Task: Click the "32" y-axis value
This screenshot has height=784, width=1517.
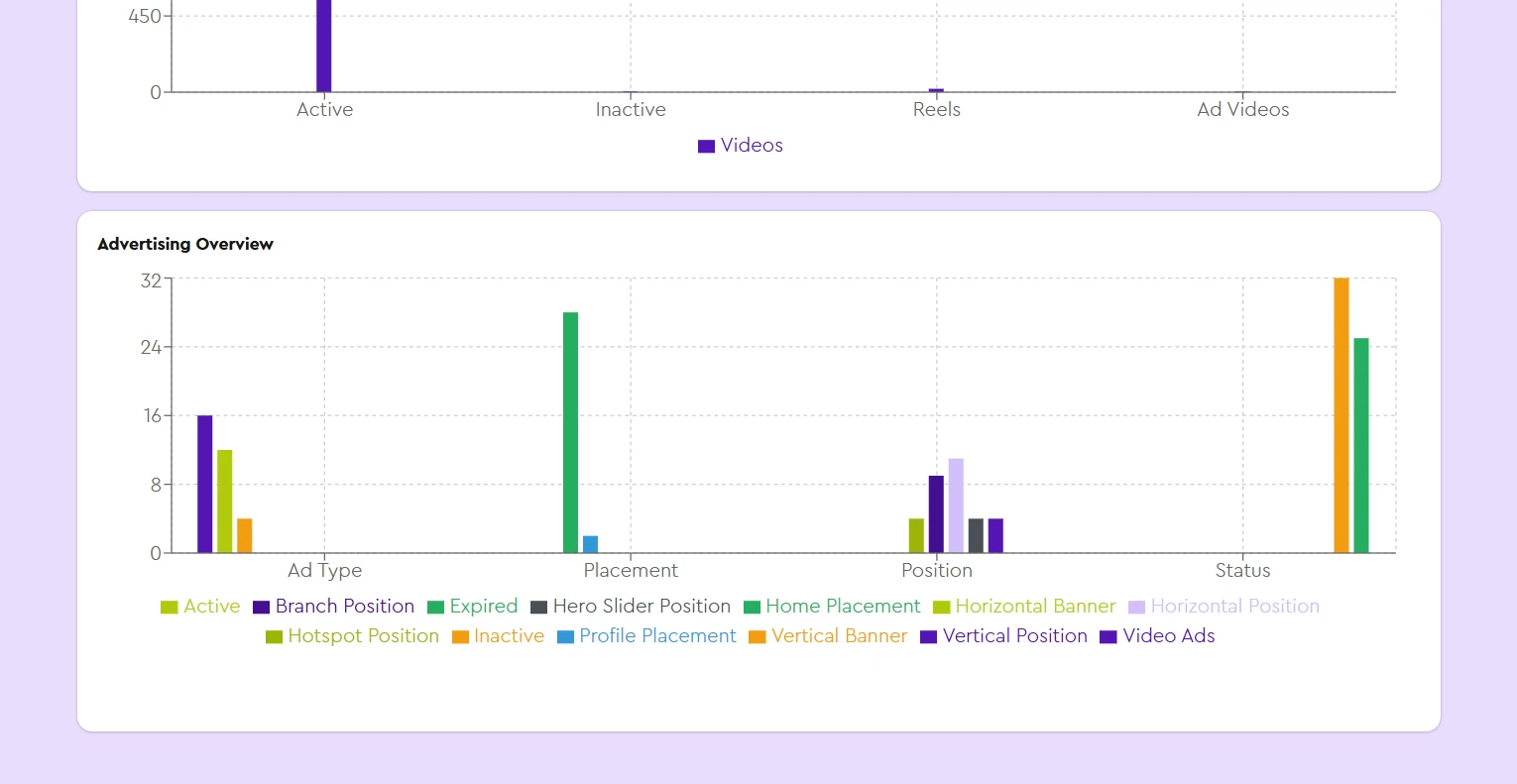Action: 151,280
